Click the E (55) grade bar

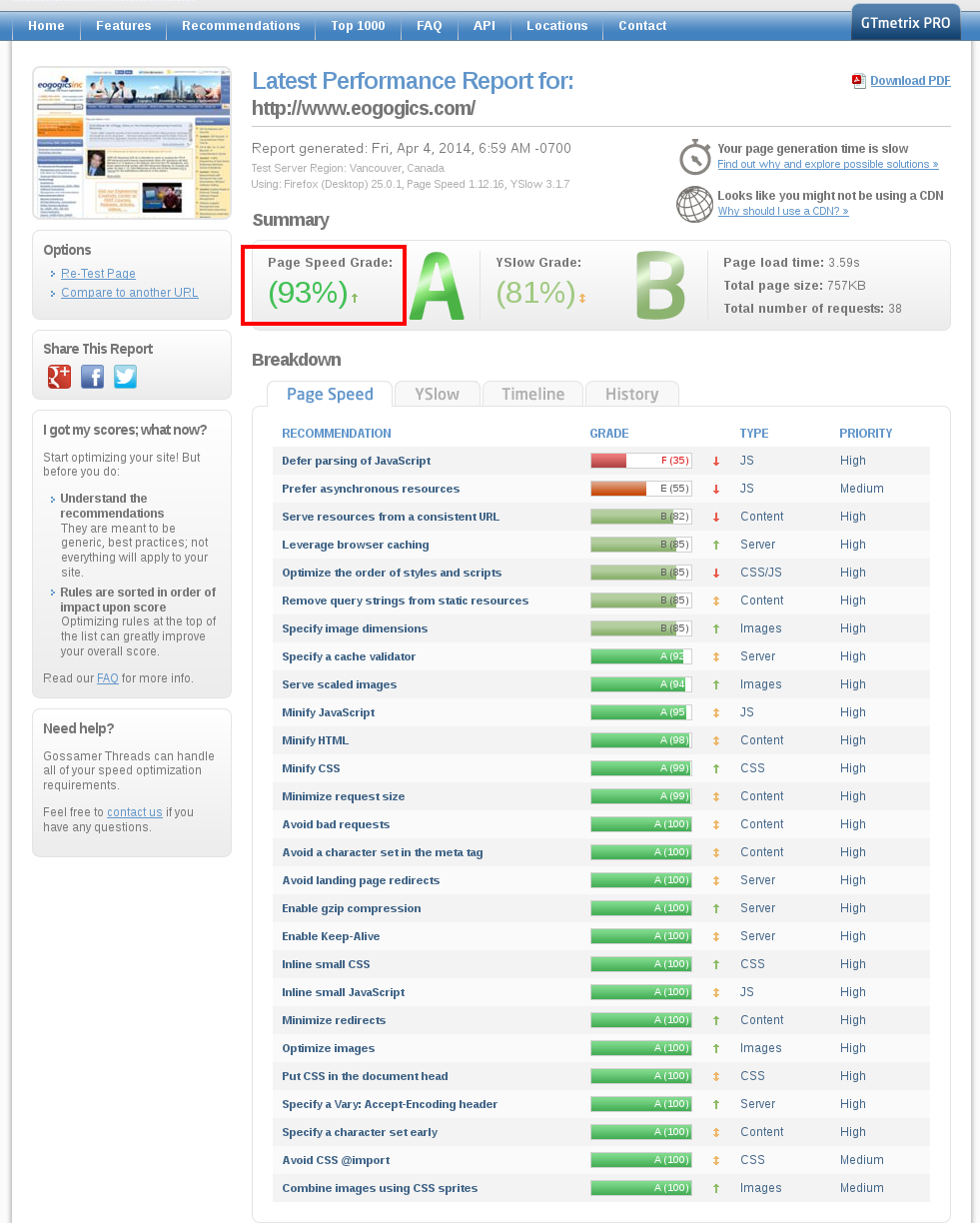640,489
